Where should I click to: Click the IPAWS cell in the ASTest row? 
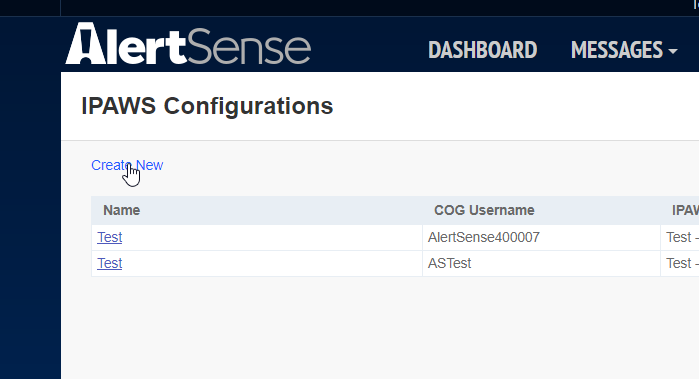coord(680,264)
